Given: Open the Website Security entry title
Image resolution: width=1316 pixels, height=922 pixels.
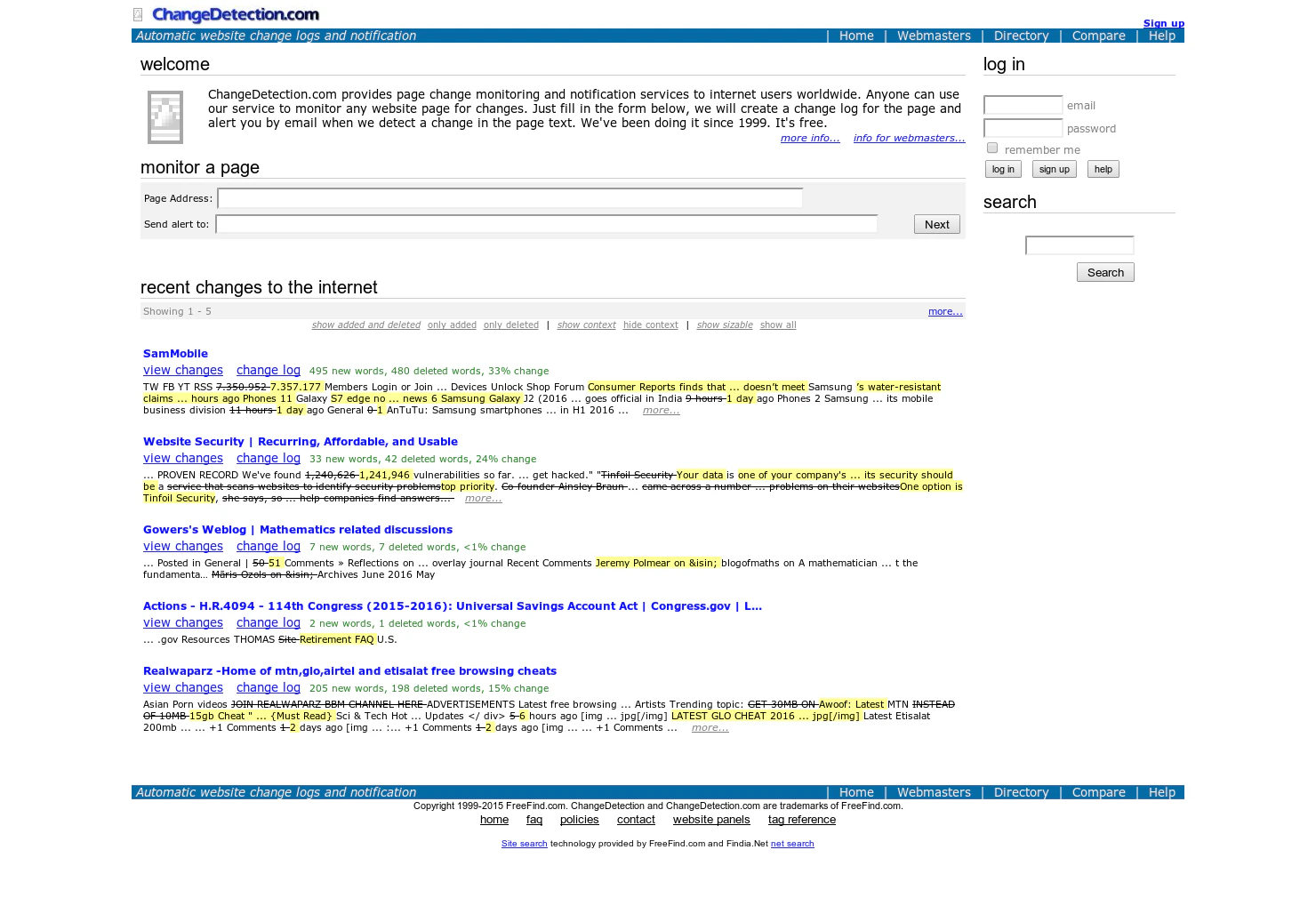Looking at the screenshot, I should 301,441.
